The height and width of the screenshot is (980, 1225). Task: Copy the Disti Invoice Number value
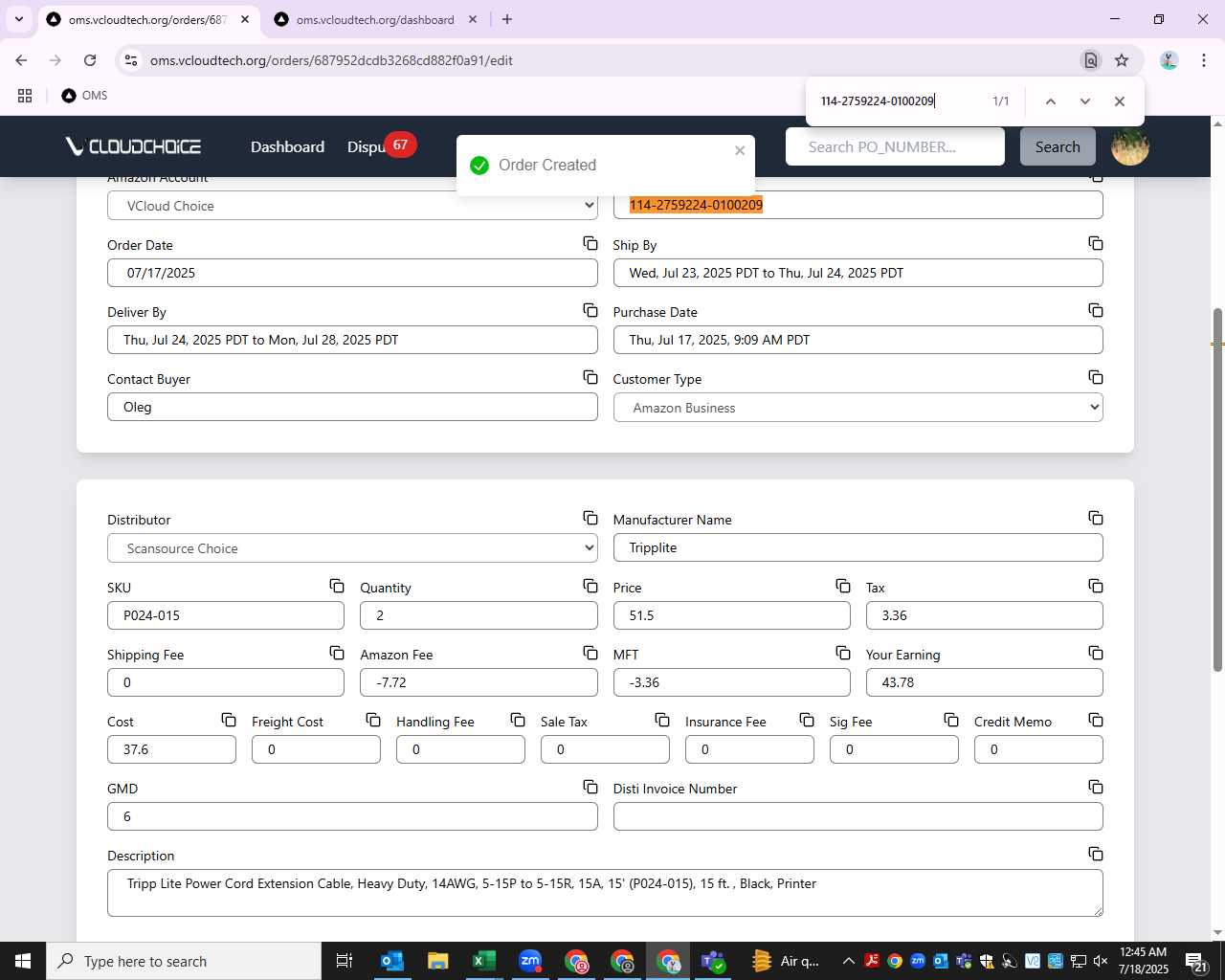click(x=1096, y=787)
